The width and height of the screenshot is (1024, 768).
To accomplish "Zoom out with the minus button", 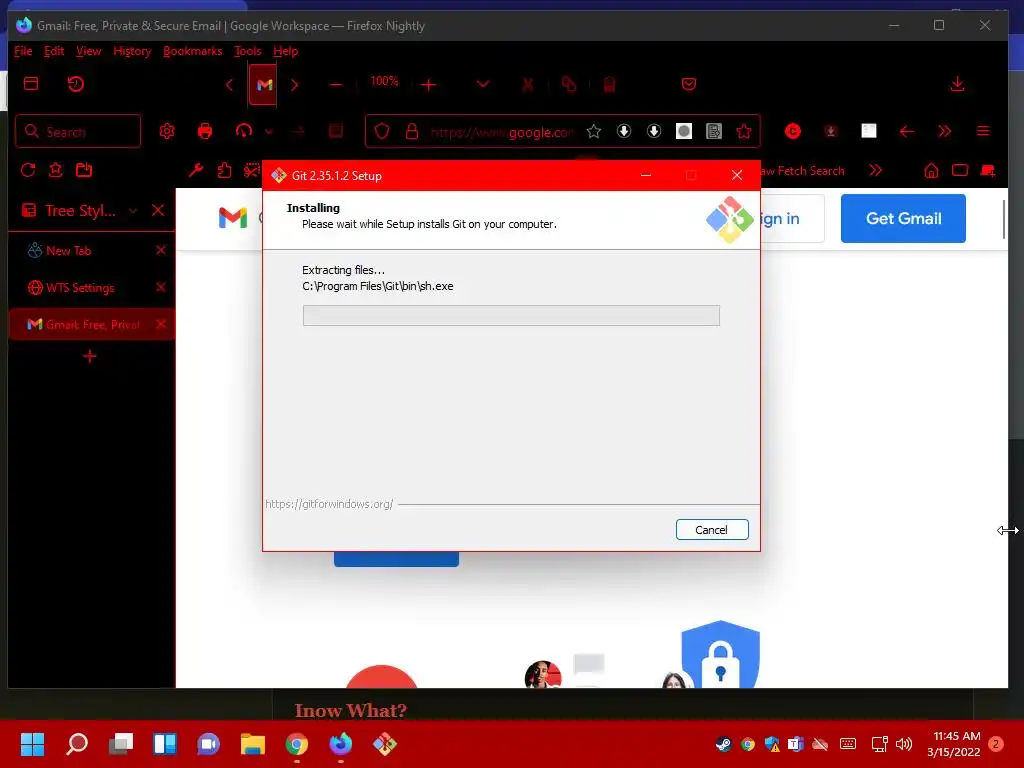I will (x=336, y=85).
